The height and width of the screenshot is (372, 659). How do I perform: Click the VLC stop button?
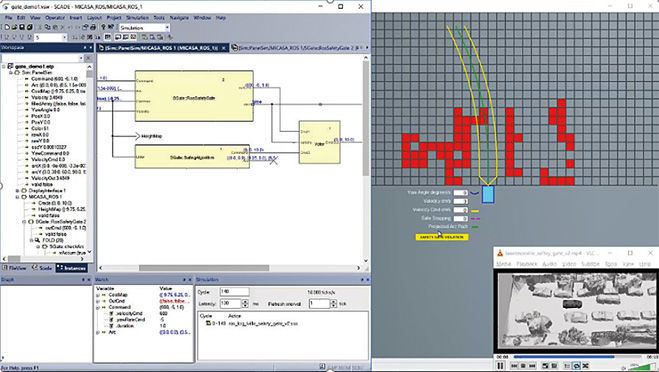(523, 366)
